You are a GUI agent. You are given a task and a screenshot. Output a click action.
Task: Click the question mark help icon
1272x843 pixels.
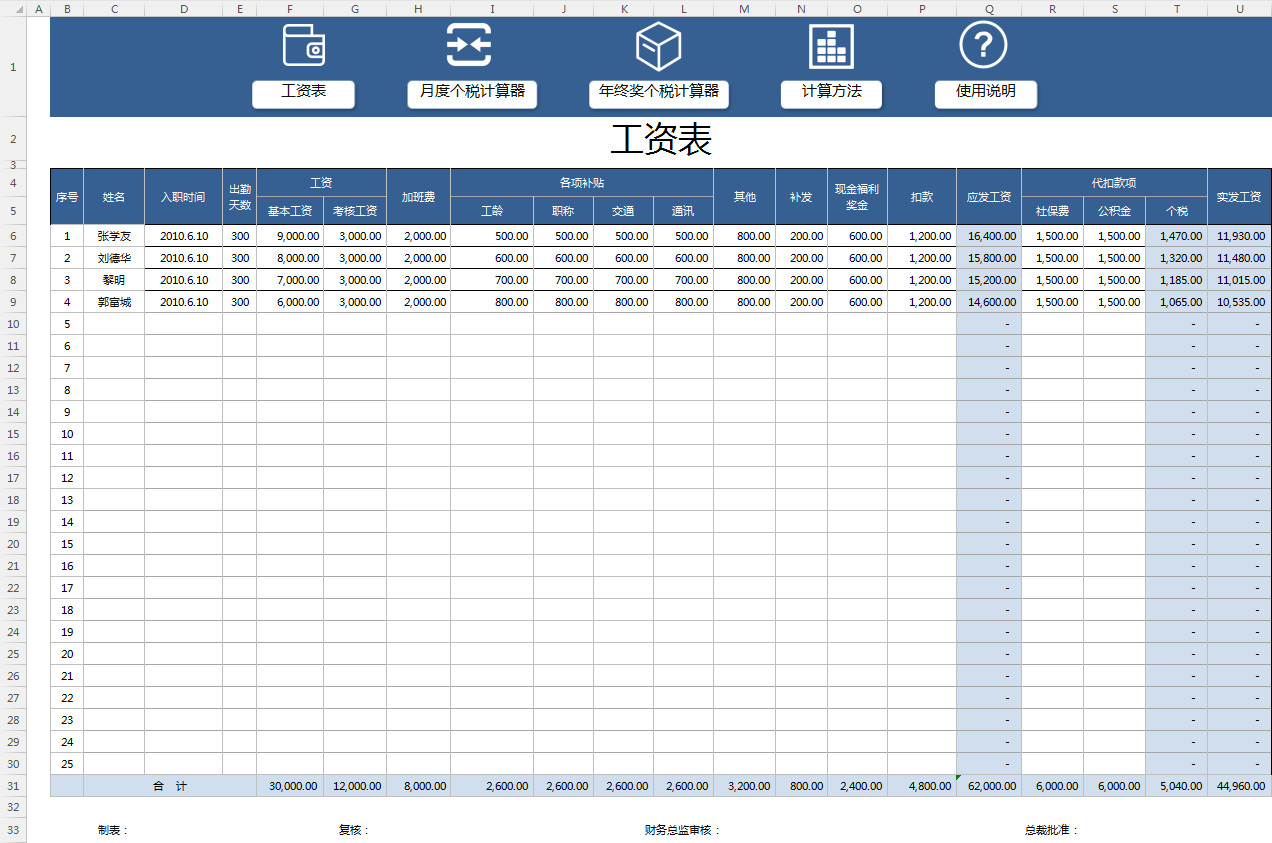click(983, 46)
